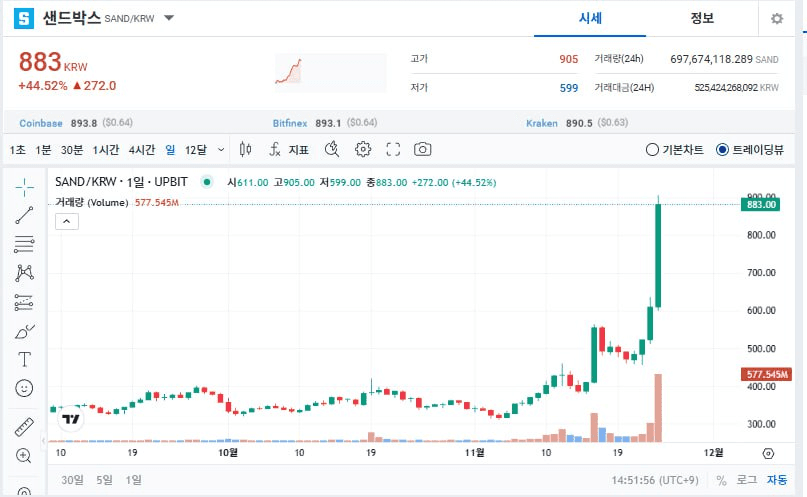This screenshot has height=497, width=807.
Task: Toggle the green market status dot
Action: (x=207, y=182)
